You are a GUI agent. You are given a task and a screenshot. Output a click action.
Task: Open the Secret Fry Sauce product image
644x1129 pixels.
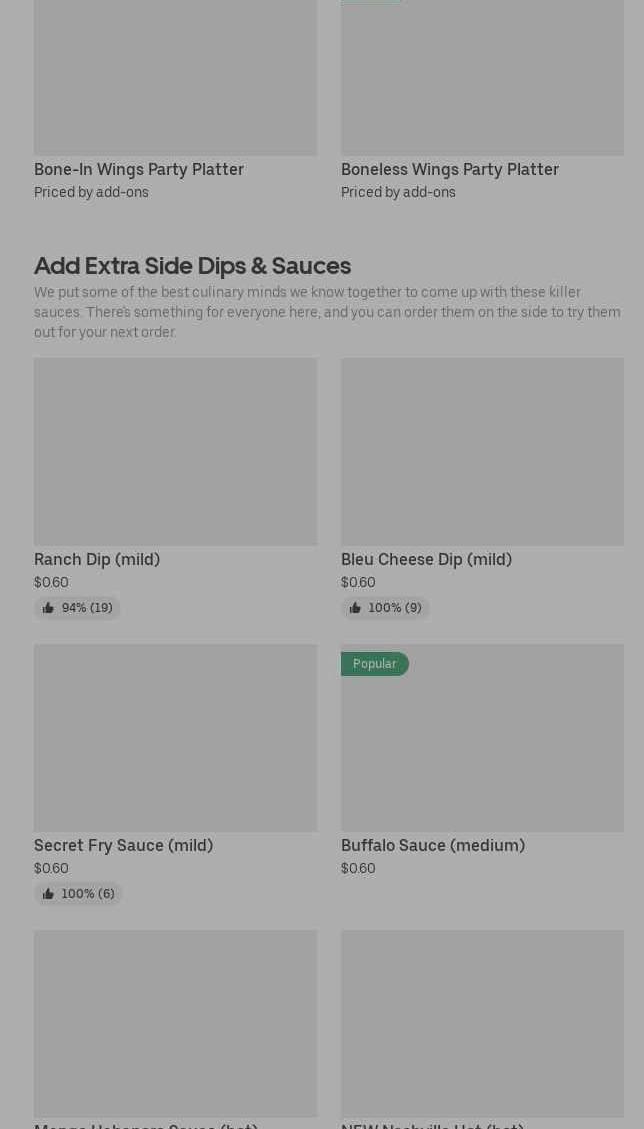(x=175, y=738)
